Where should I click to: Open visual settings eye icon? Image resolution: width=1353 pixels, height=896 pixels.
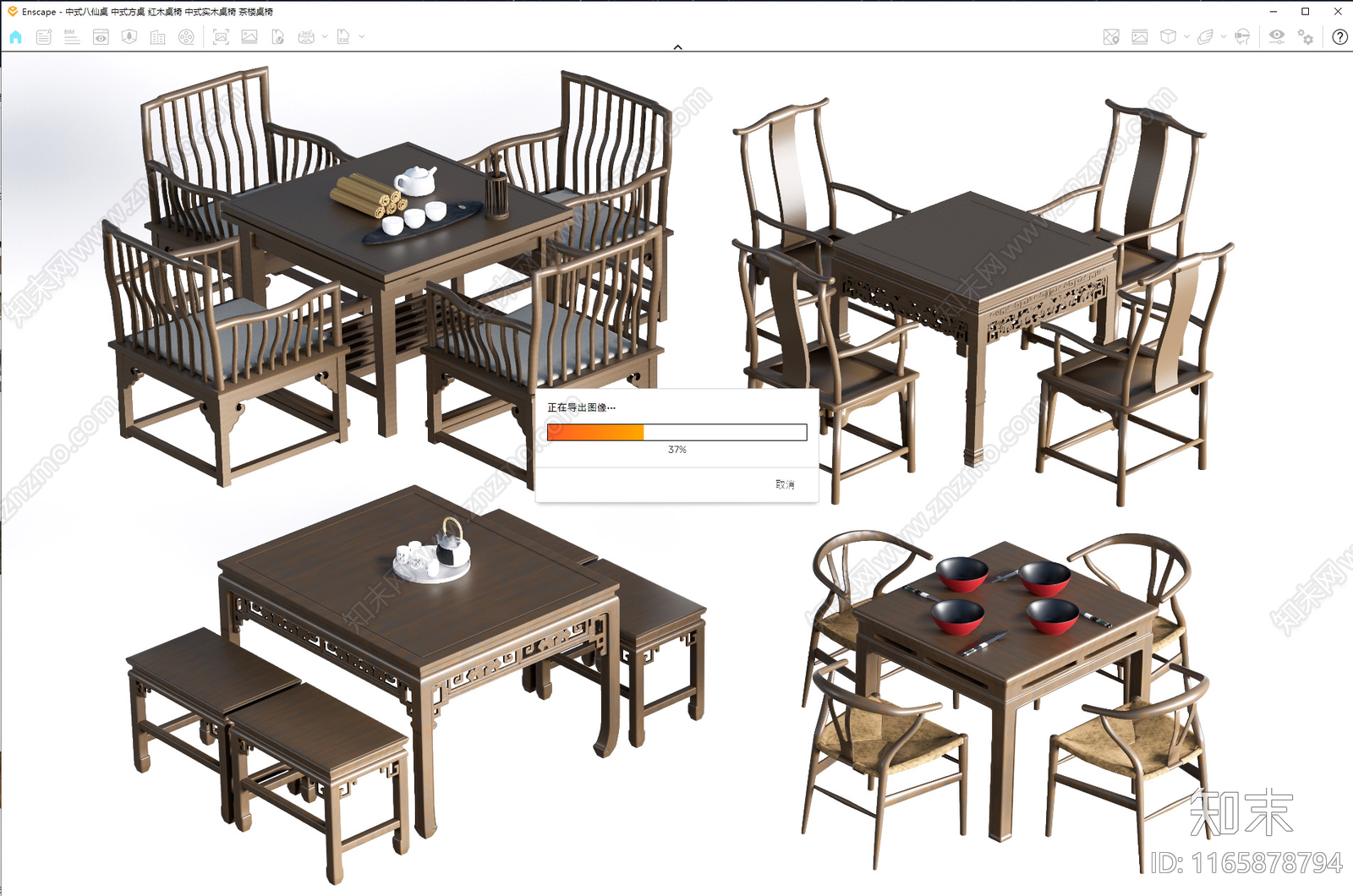(x=1277, y=37)
